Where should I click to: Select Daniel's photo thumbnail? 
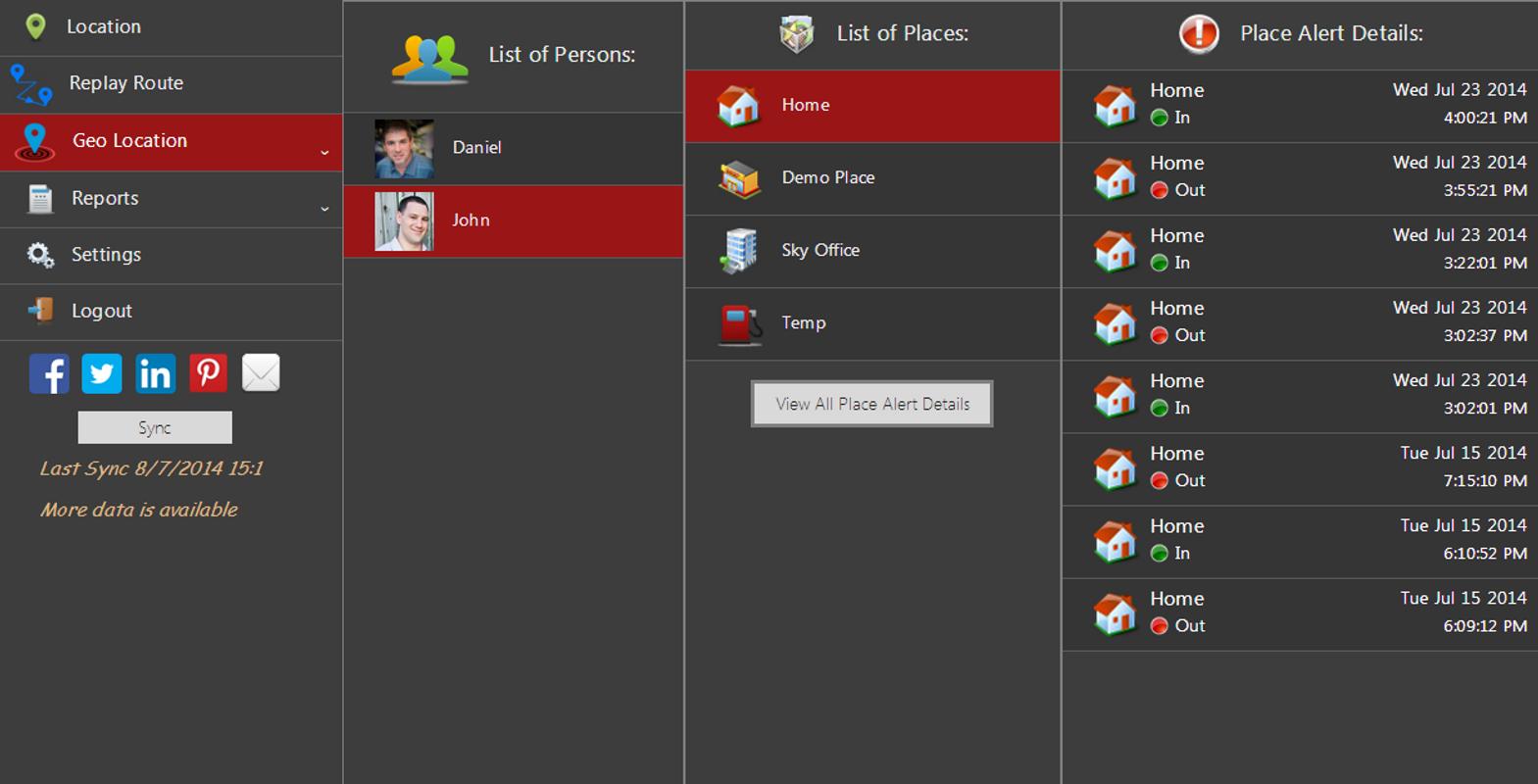point(404,149)
